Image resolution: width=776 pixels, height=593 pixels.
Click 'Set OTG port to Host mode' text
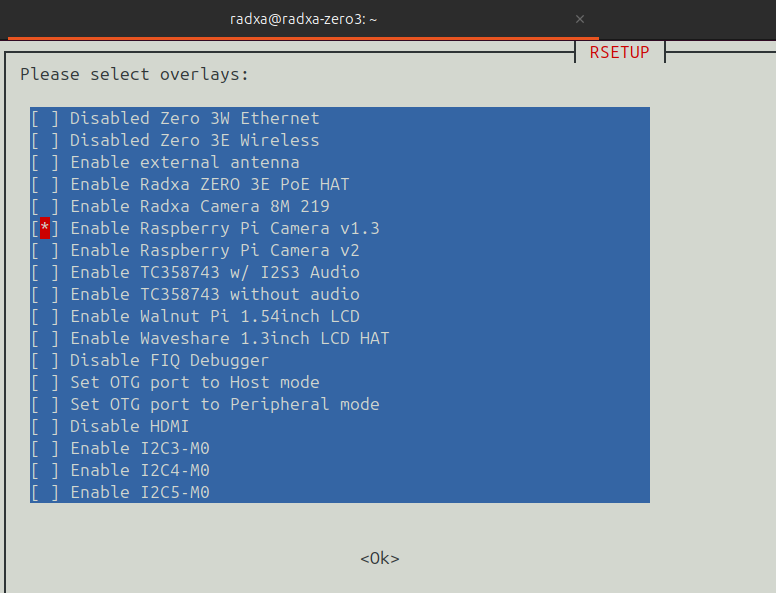194,382
